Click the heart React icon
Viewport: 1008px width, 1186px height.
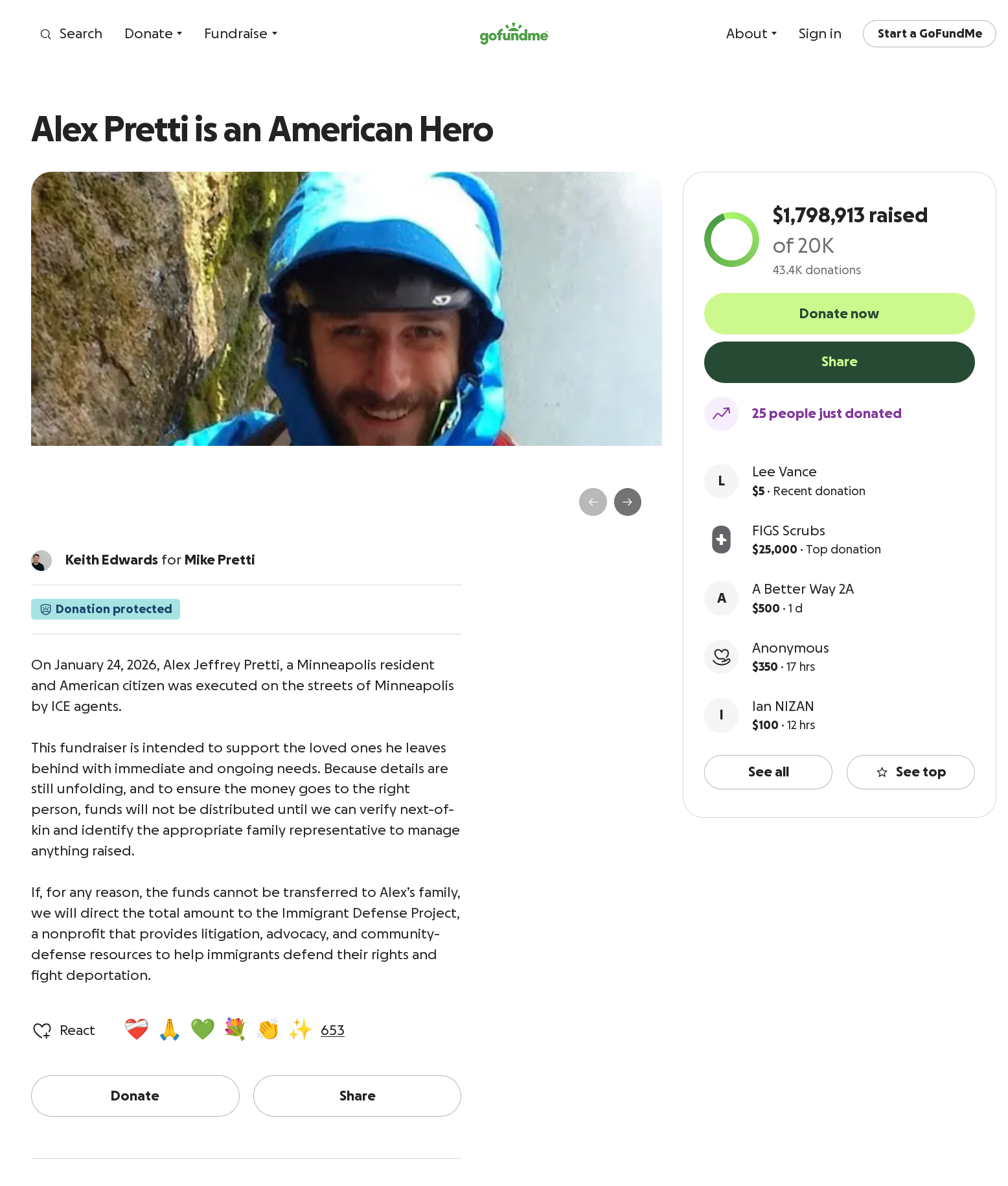tap(42, 1030)
